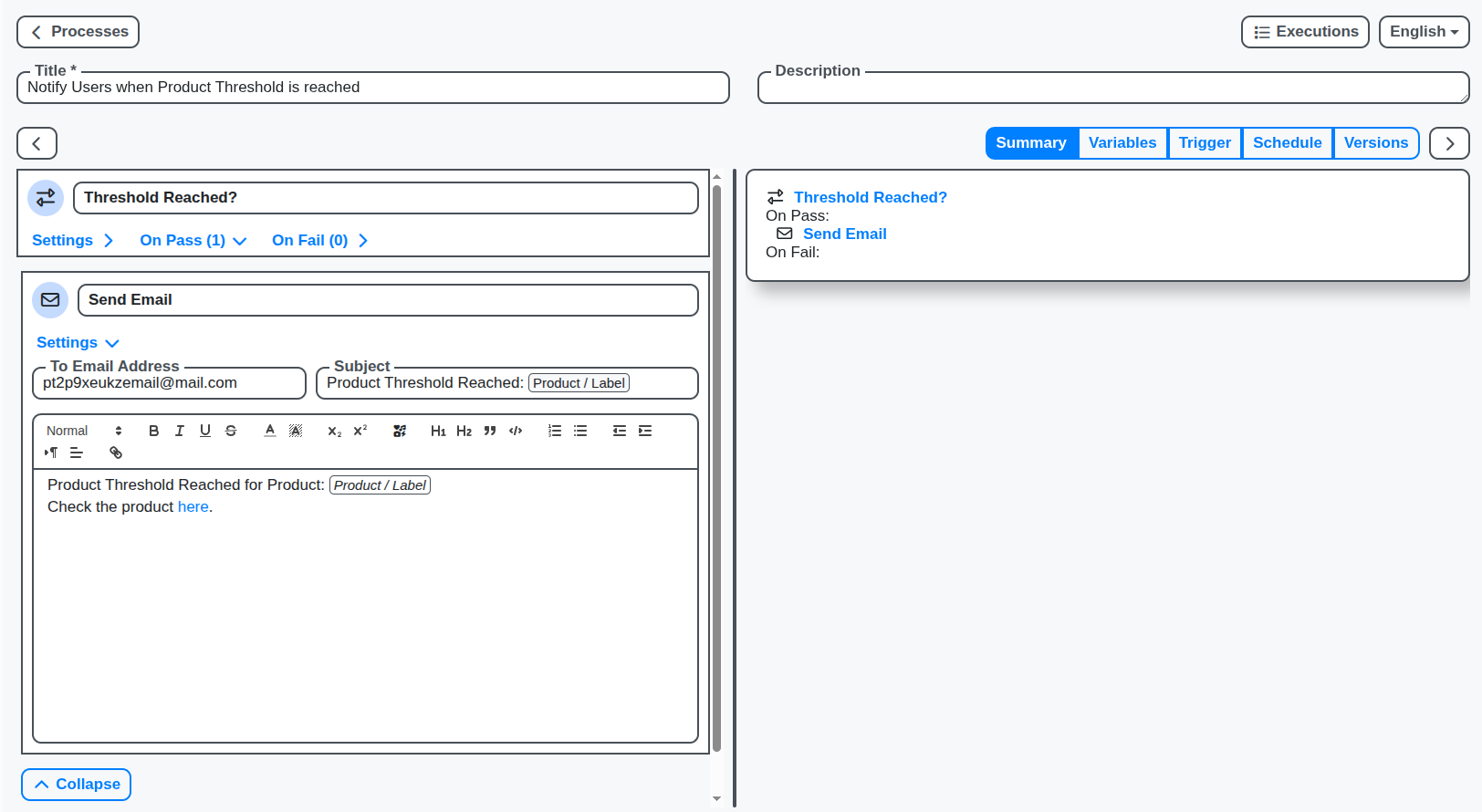The width and height of the screenshot is (1482, 812).
Task: Insert a hyperlink with link icon
Action: point(116,453)
